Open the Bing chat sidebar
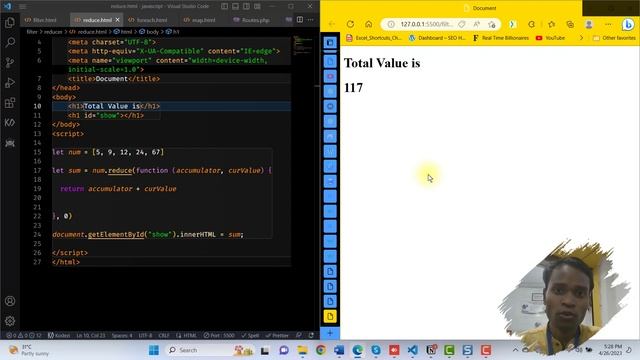 (x=628, y=24)
